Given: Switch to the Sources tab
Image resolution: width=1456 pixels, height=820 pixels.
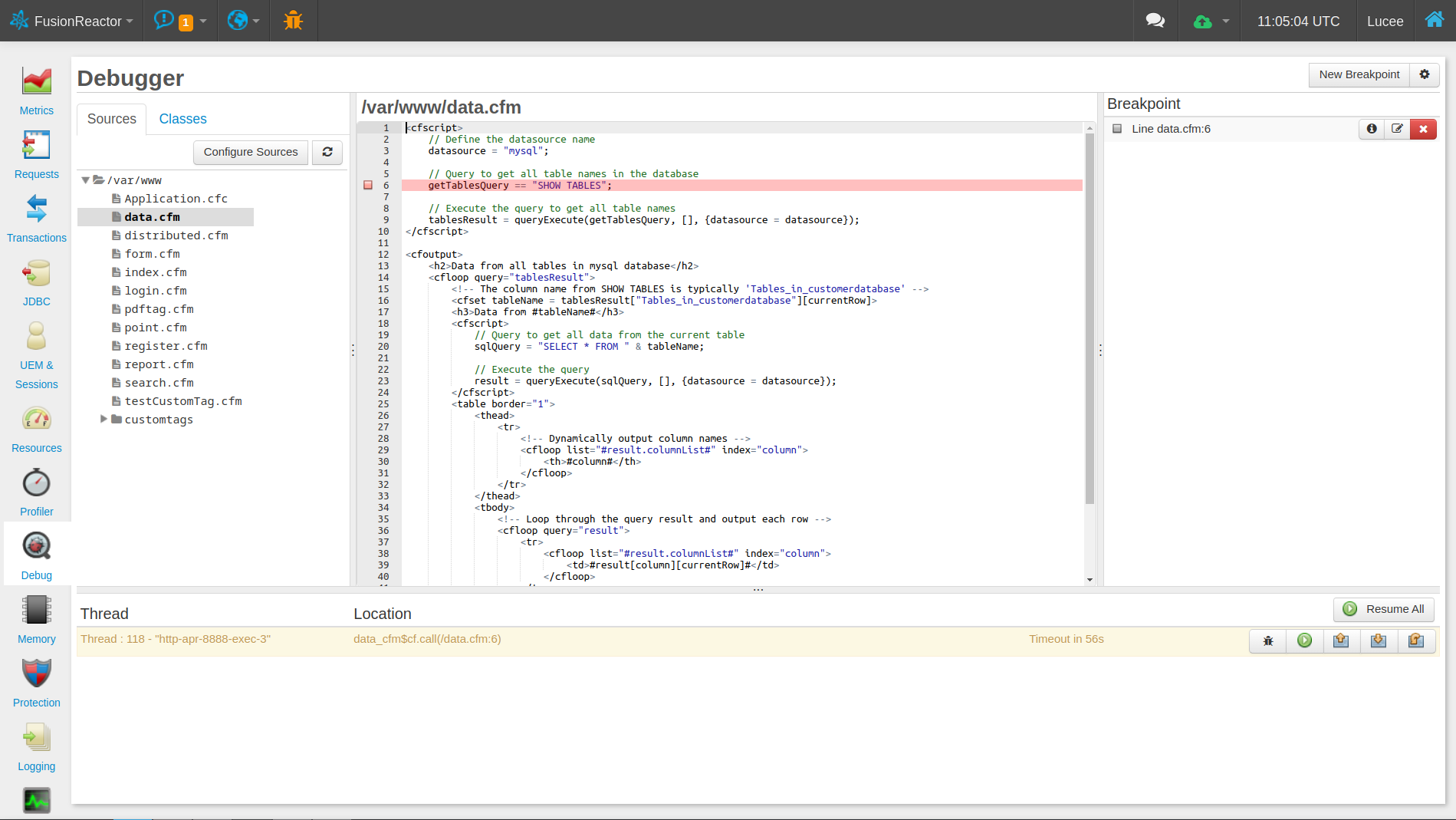Looking at the screenshot, I should click(112, 119).
